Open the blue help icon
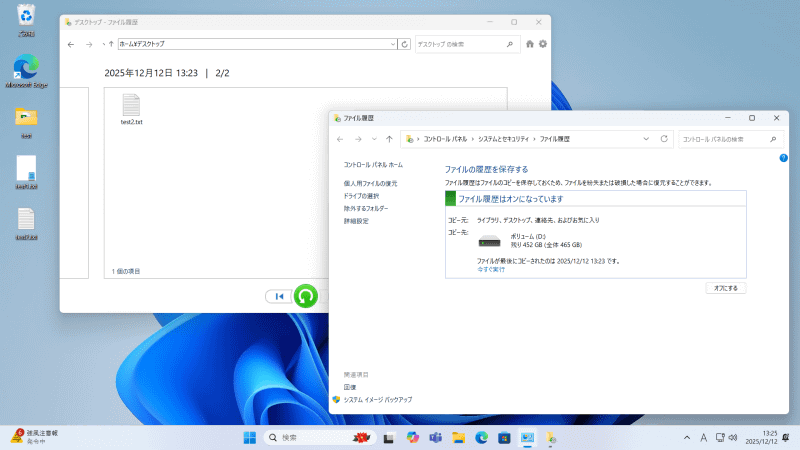The width and height of the screenshot is (800, 450). click(x=784, y=158)
